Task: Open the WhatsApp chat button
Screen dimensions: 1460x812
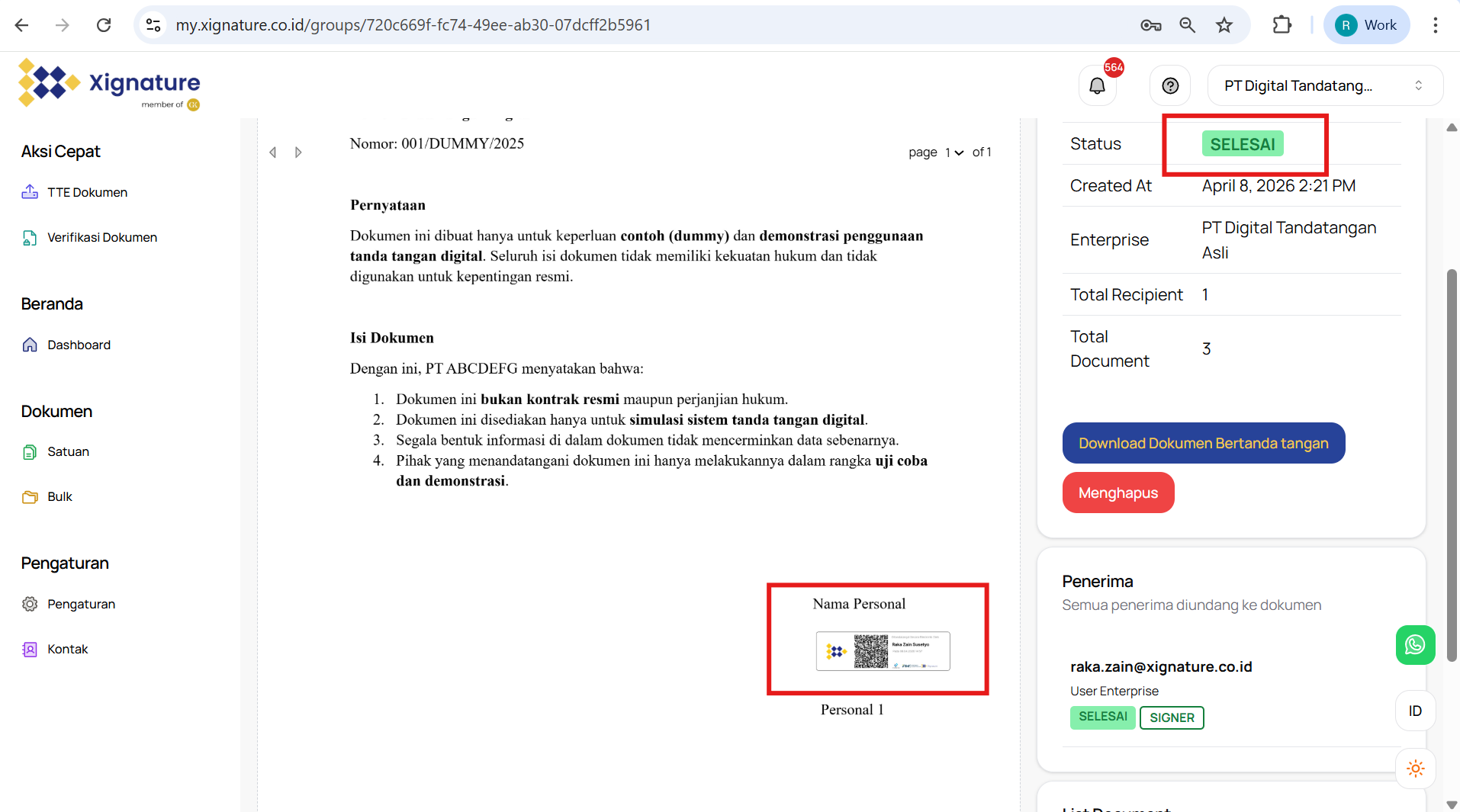Action: click(x=1415, y=645)
